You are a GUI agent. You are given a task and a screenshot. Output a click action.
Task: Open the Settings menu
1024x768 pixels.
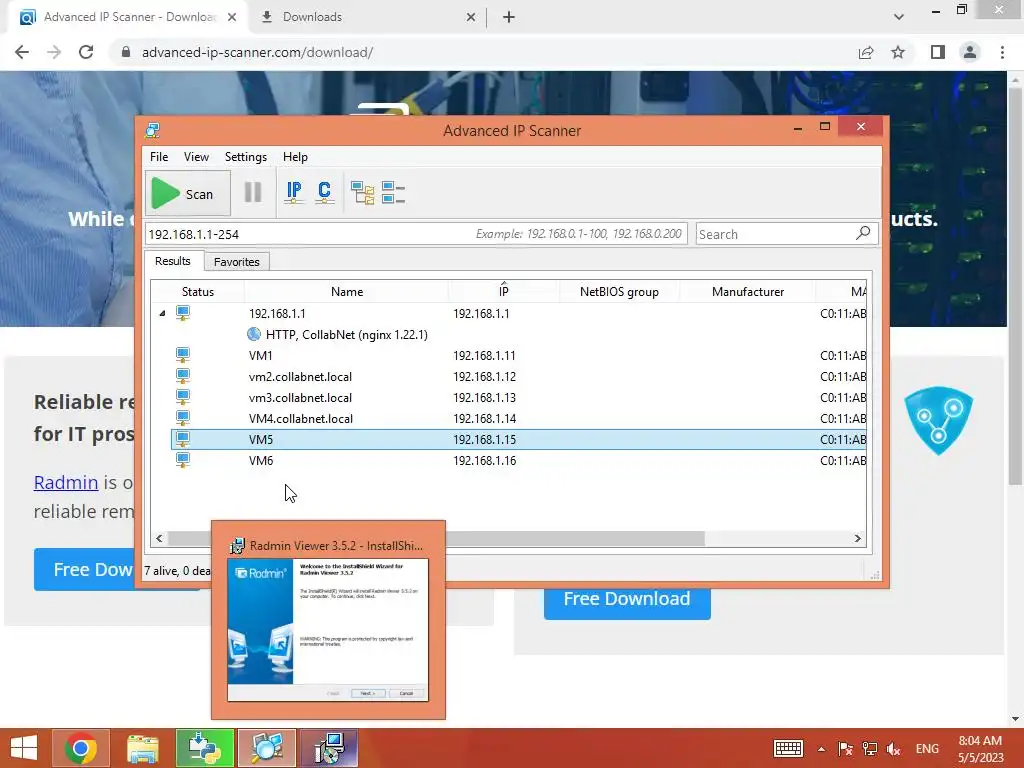[x=246, y=157]
